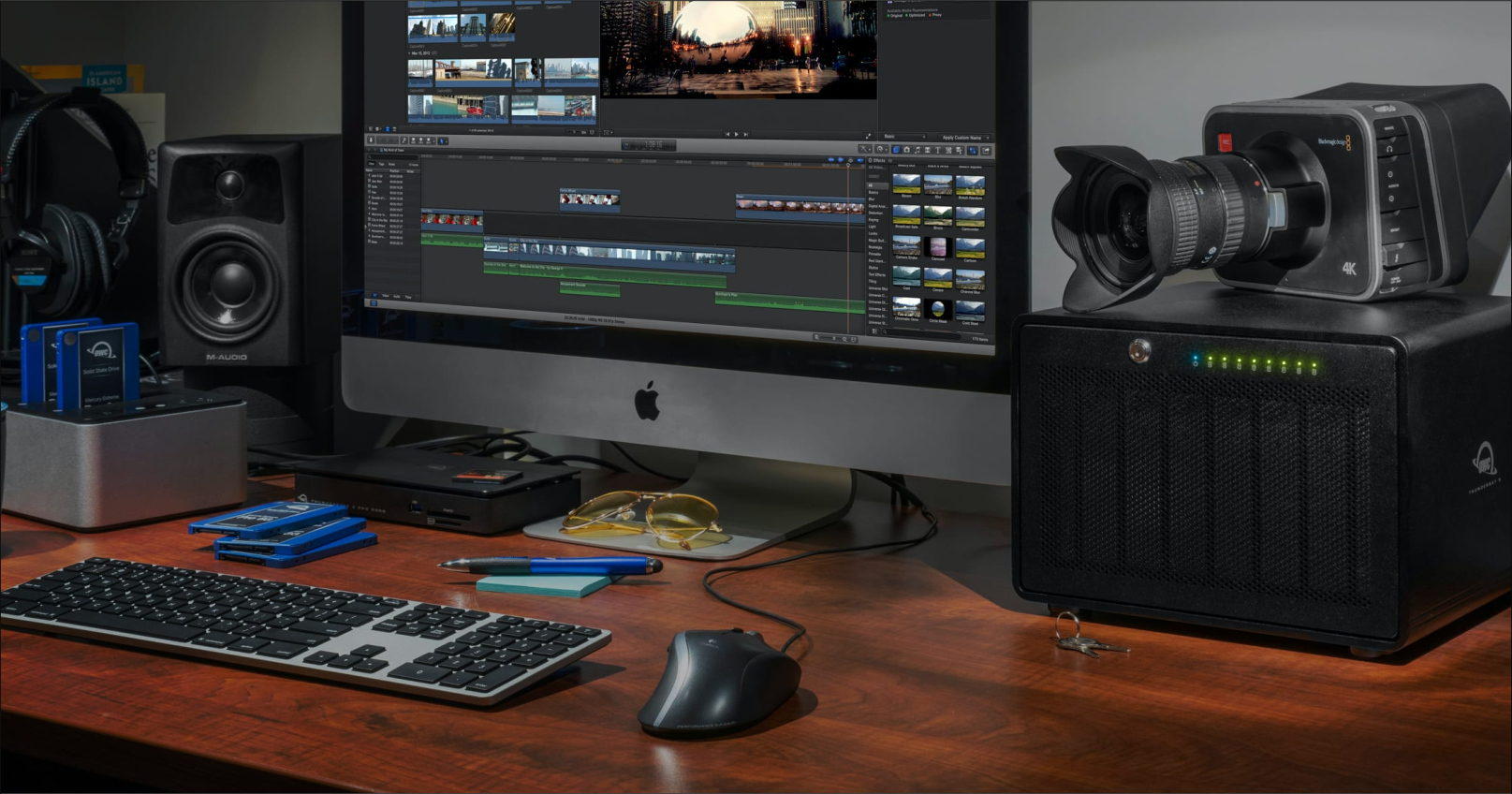The image size is (1512, 794).
Task: Select the Light effects category
Action: [x=873, y=227]
